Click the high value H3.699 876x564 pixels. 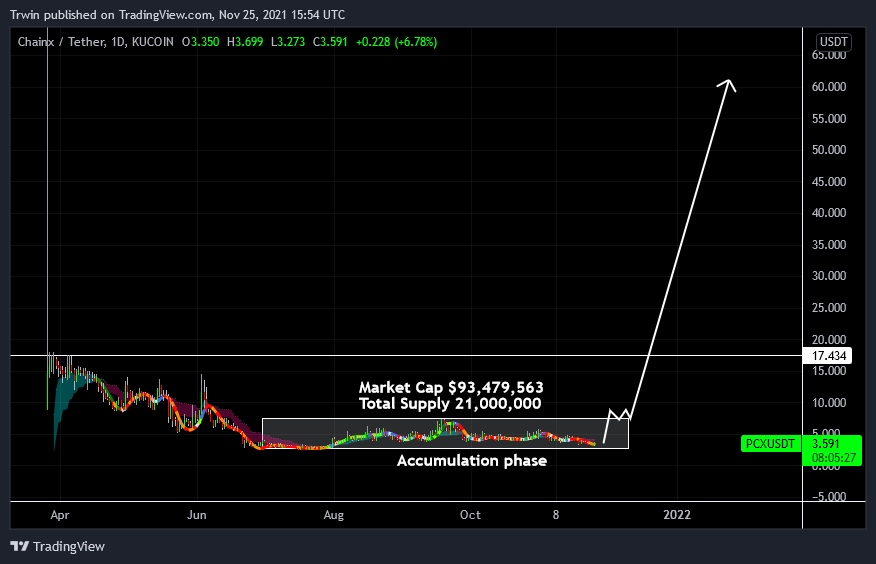245,42
